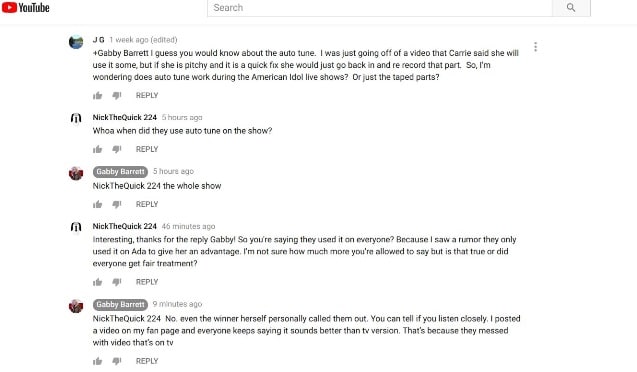Open three-dot menu on J G's comment

pyautogui.click(x=535, y=47)
